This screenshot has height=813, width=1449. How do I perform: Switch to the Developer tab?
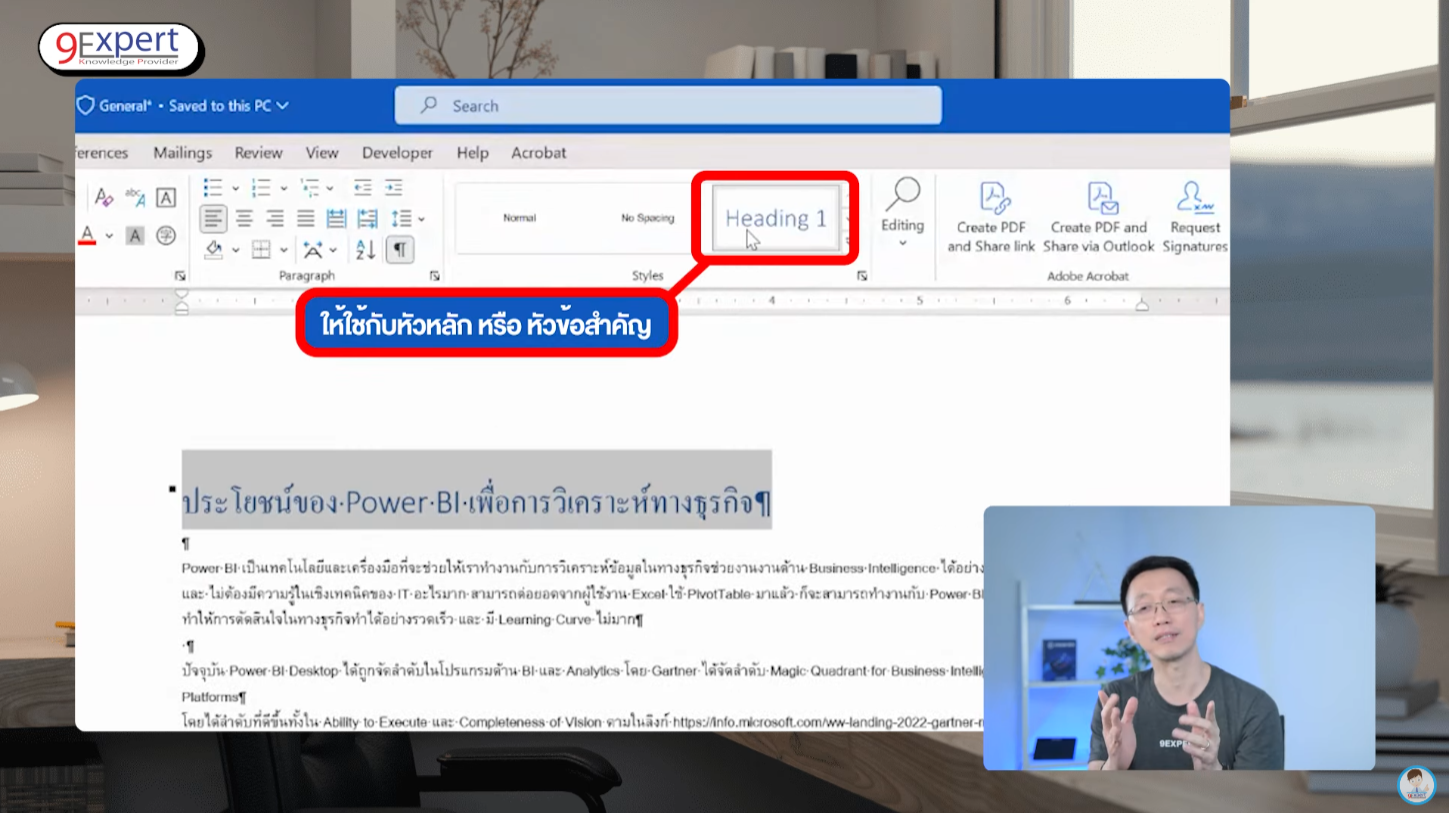(x=397, y=153)
